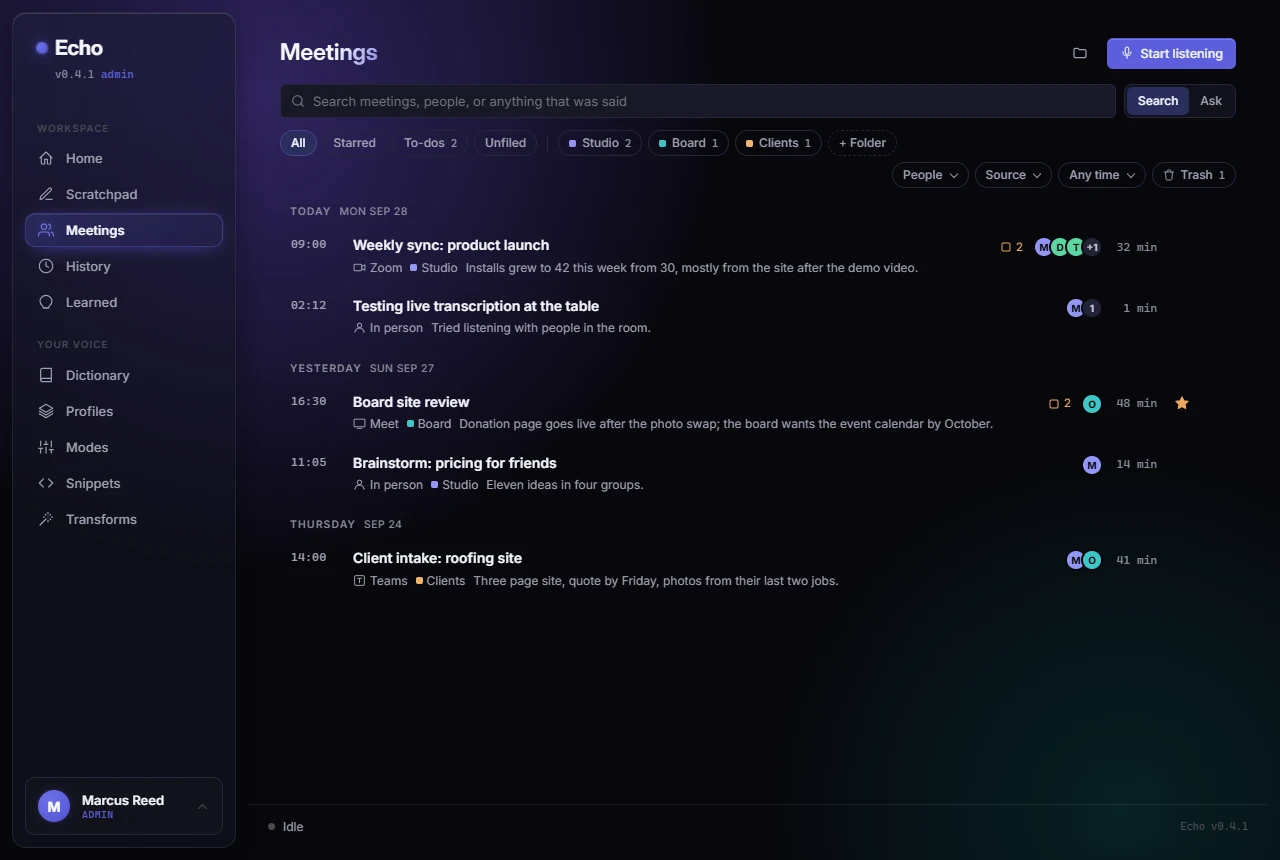Open the Snippets section
1280x860 pixels.
click(x=124, y=483)
